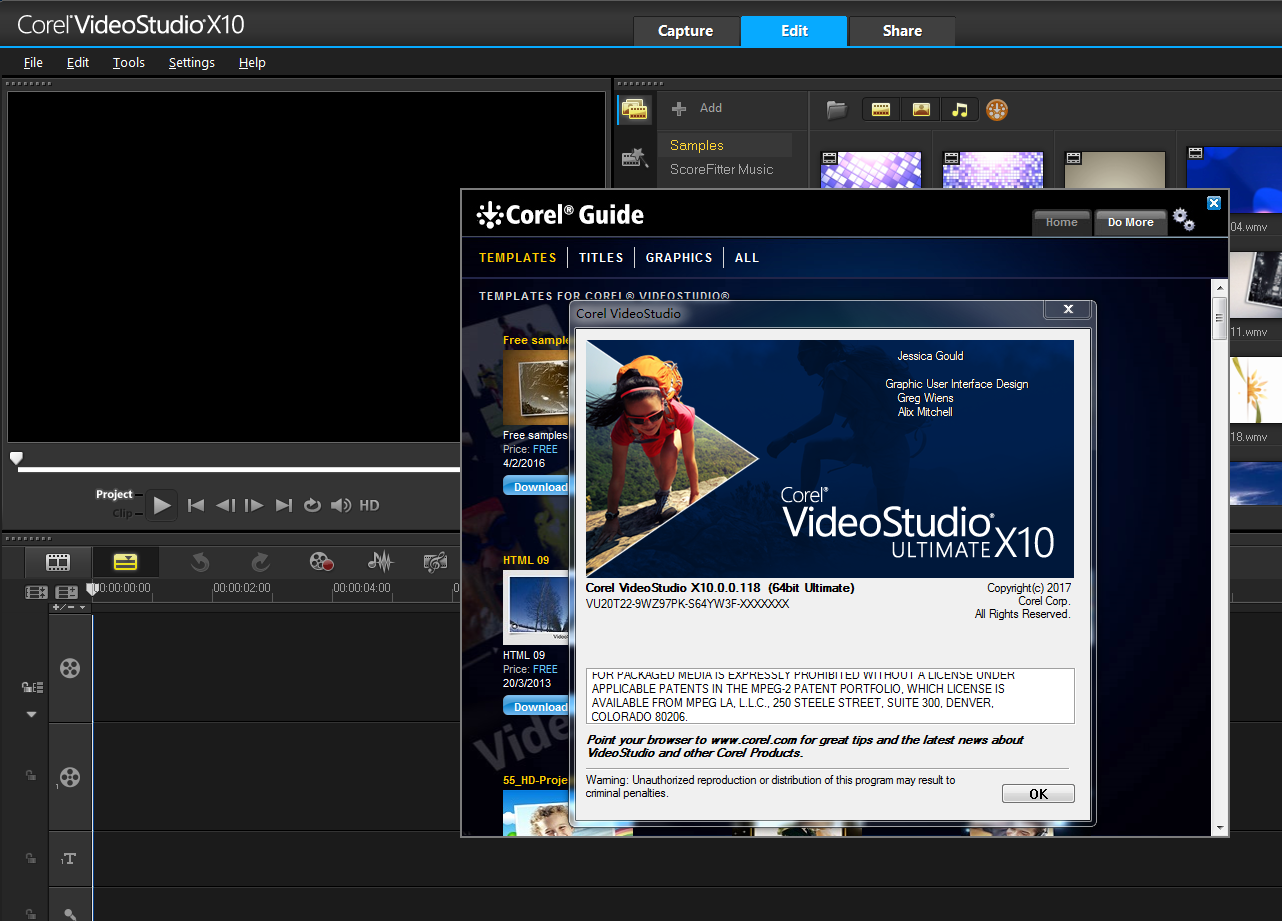Screen dimensions: 1282x921
Task: Click the Redo arrow in timeline toolbar
Action: (260, 563)
